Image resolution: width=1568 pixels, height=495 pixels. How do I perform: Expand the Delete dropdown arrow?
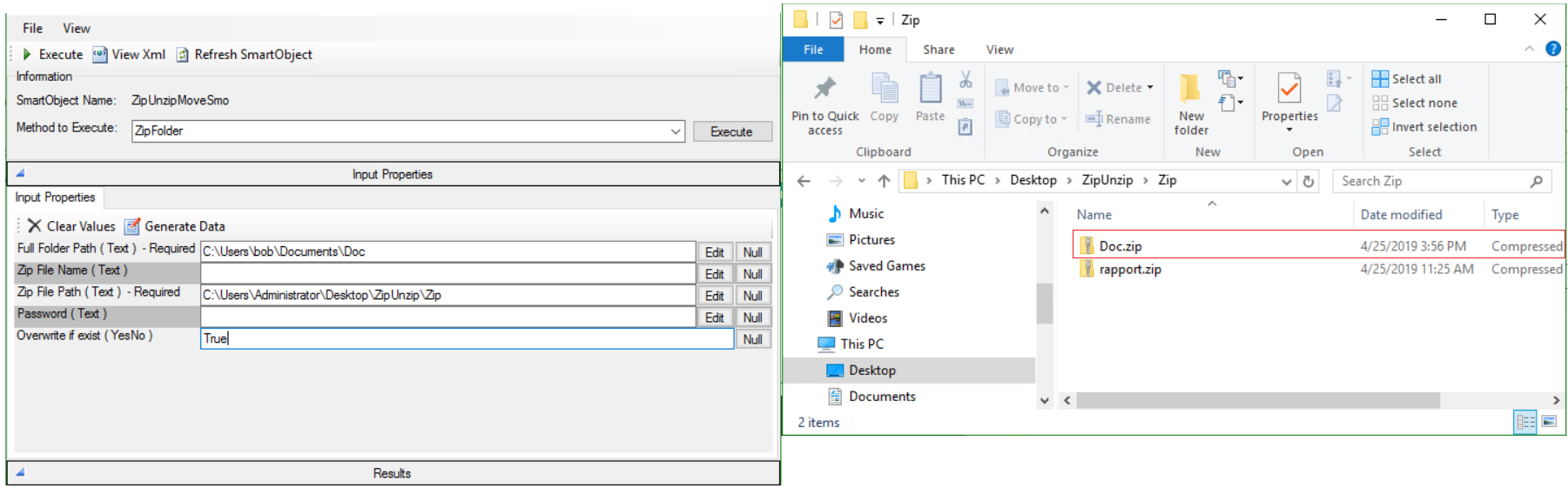(x=1150, y=88)
